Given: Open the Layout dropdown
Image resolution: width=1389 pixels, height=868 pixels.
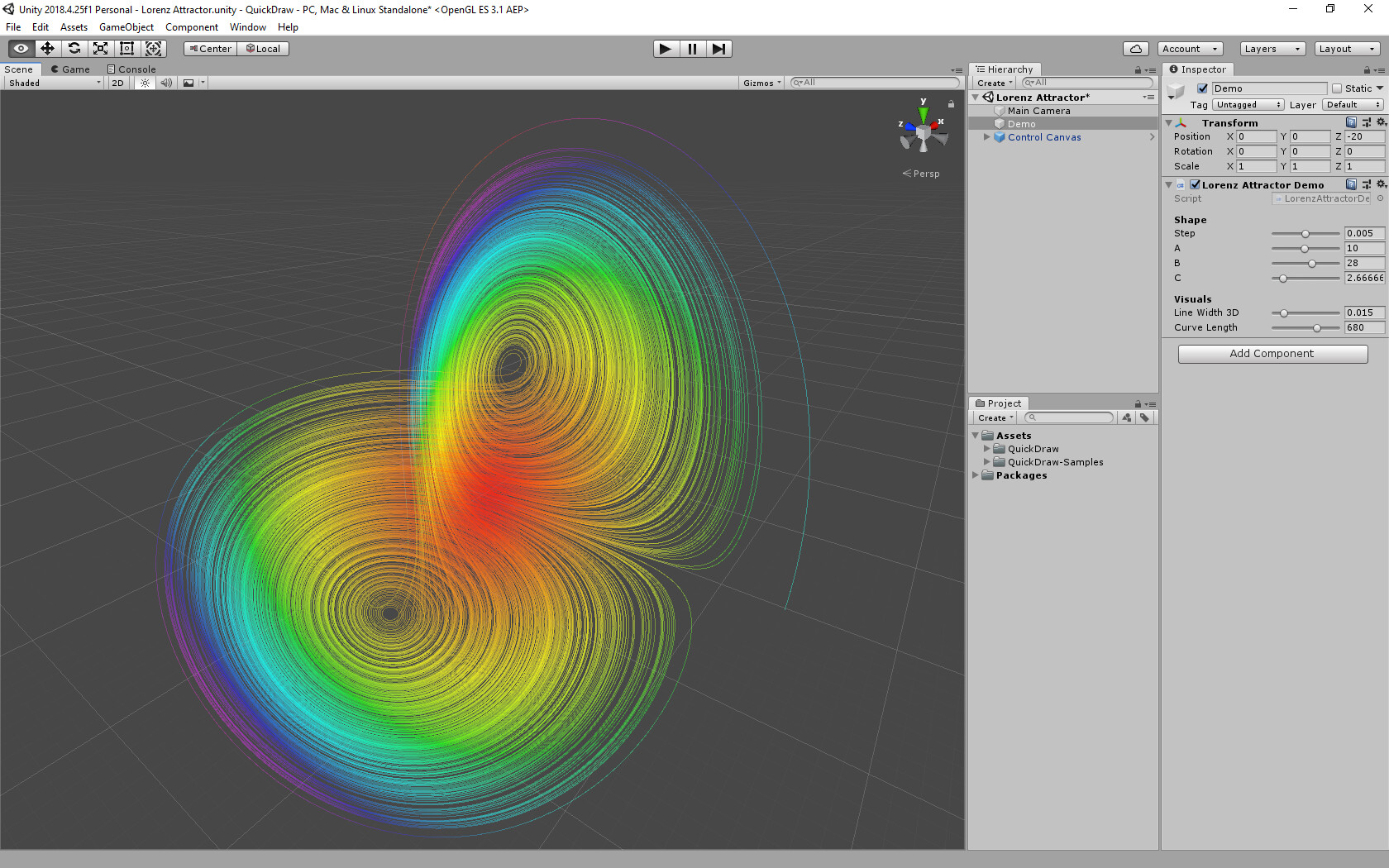Looking at the screenshot, I should tap(1346, 48).
